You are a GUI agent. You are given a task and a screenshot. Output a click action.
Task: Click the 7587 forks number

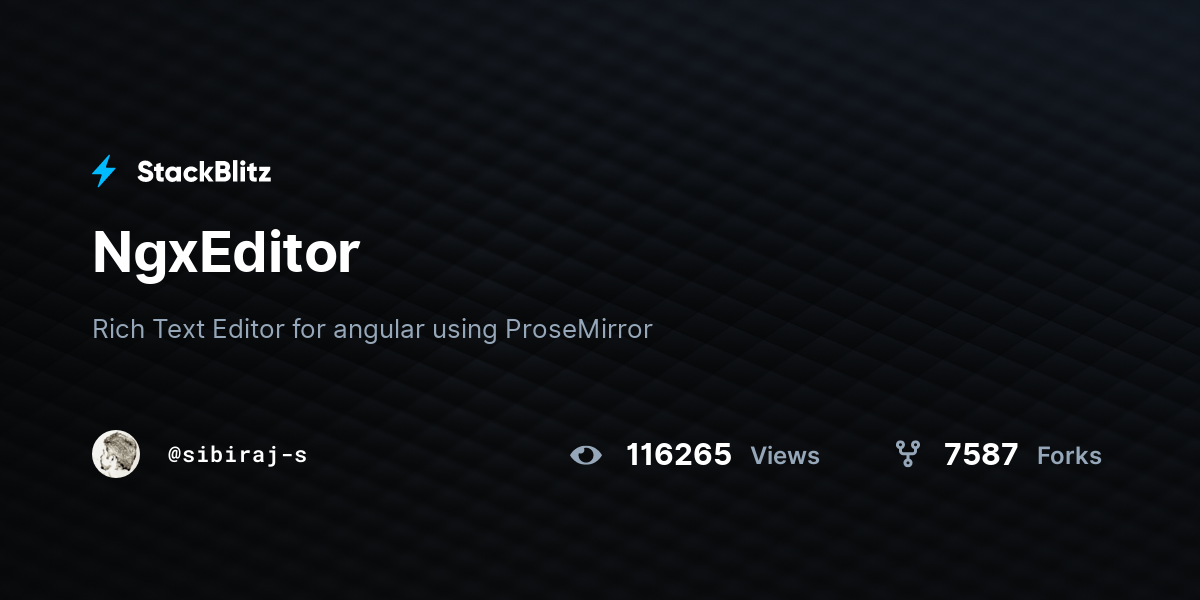[x=981, y=455]
